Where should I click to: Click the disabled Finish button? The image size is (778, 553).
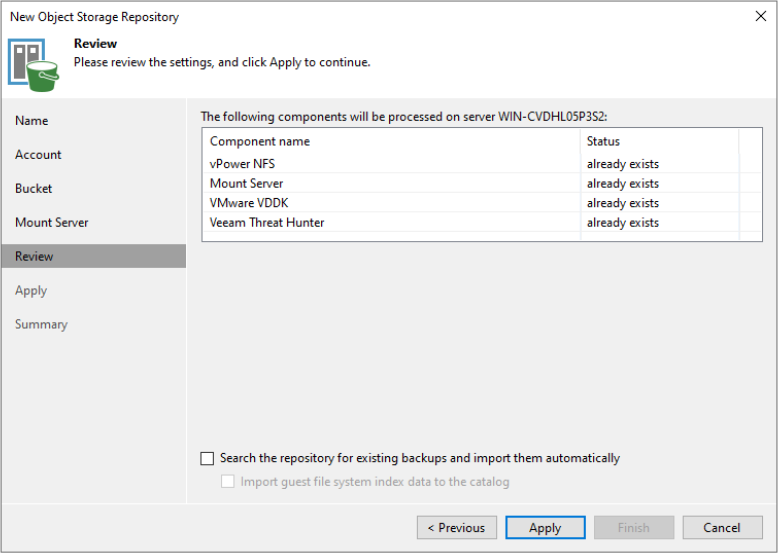point(634,527)
